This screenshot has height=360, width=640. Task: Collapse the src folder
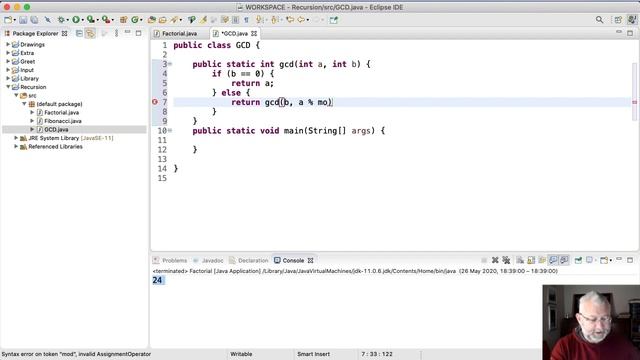pyautogui.click(x=16, y=96)
